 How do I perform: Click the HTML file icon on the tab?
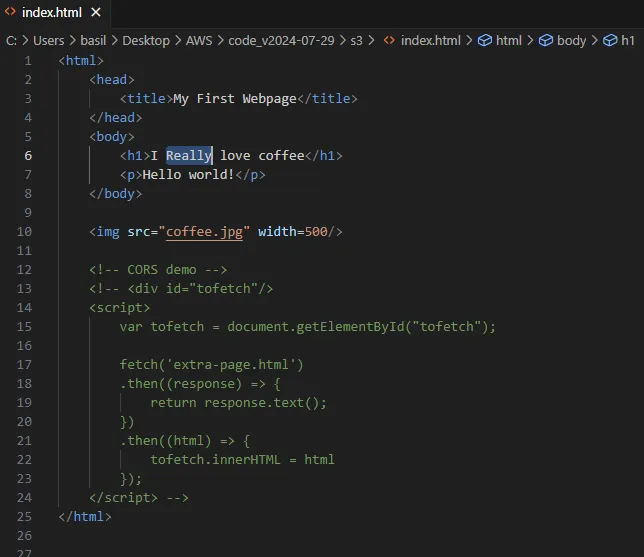pyautogui.click(x=10, y=12)
